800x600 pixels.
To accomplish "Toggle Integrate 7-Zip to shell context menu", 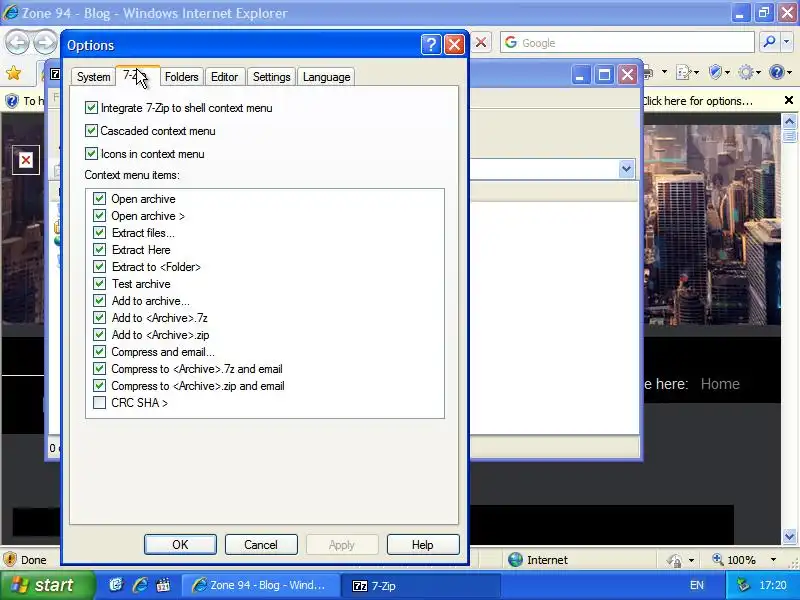I will pyautogui.click(x=91, y=108).
